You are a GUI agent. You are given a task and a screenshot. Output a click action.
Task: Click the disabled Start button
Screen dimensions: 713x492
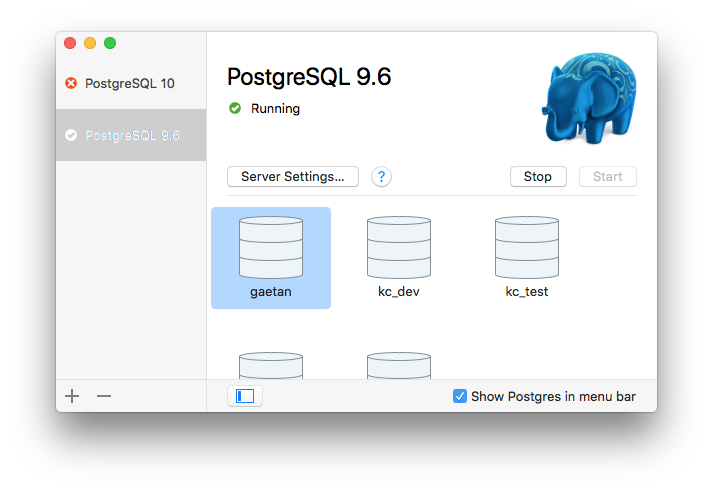[608, 177]
